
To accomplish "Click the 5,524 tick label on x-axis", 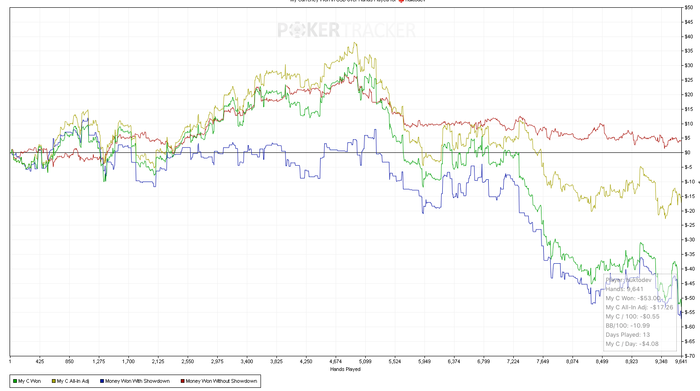I will 395,362.
